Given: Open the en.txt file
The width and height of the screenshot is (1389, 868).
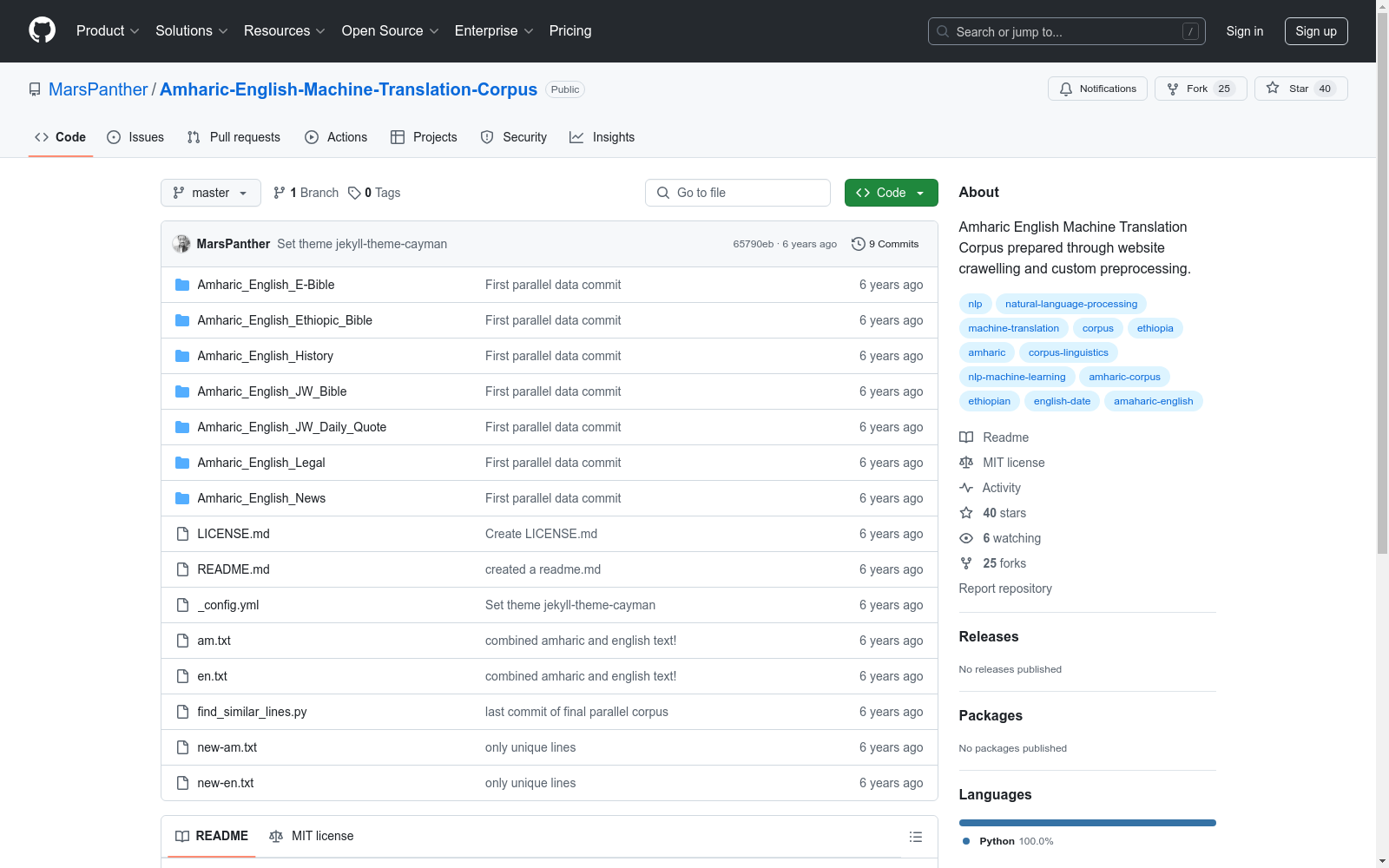Looking at the screenshot, I should 212,676.
